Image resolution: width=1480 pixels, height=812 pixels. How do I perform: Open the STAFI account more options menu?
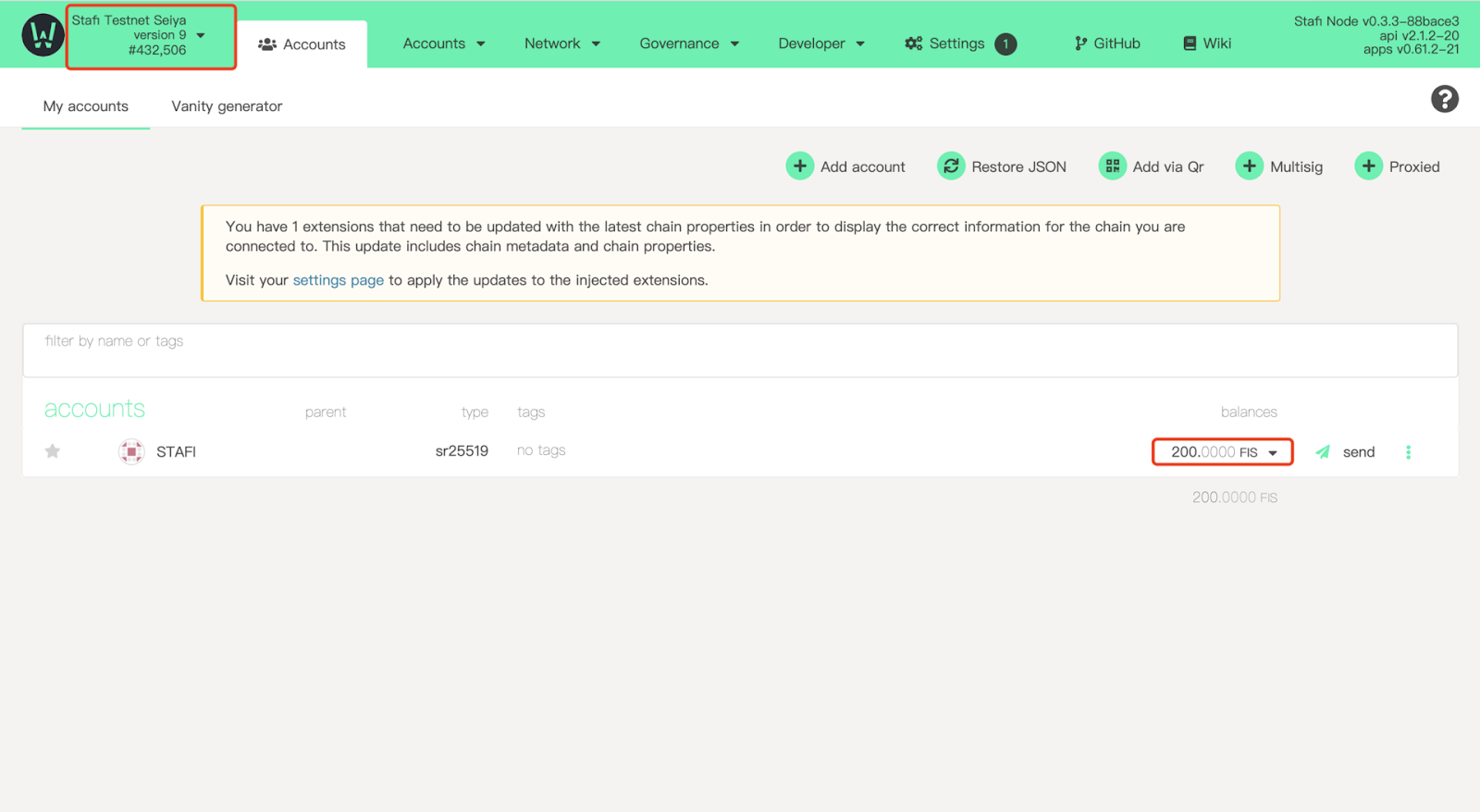pos(1409,452)
